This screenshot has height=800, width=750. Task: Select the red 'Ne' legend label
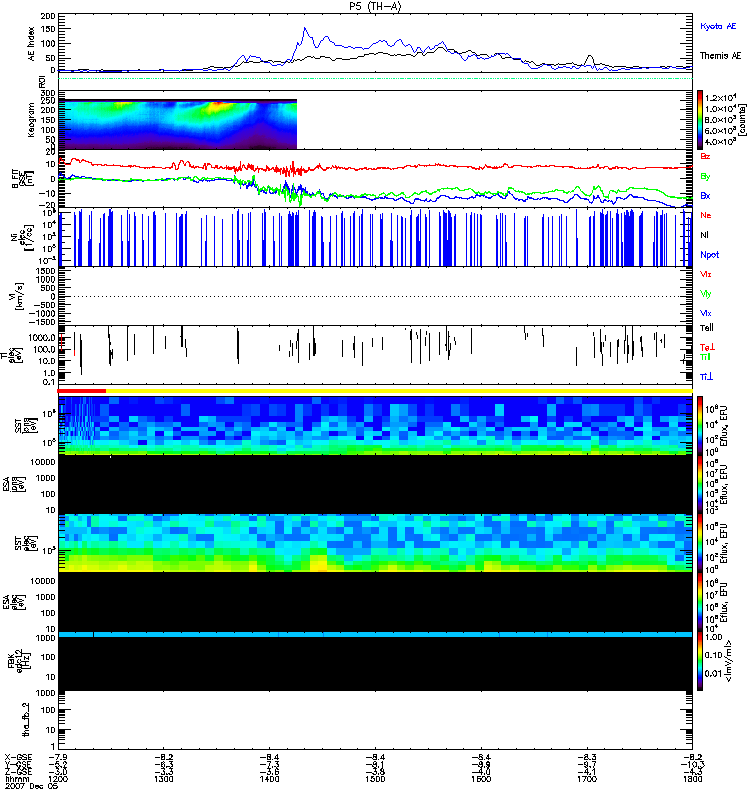[706, 215]
